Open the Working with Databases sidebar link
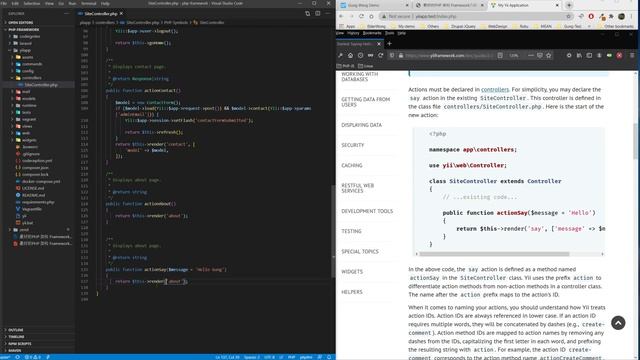640x360 pixels. tap(360, 77)
